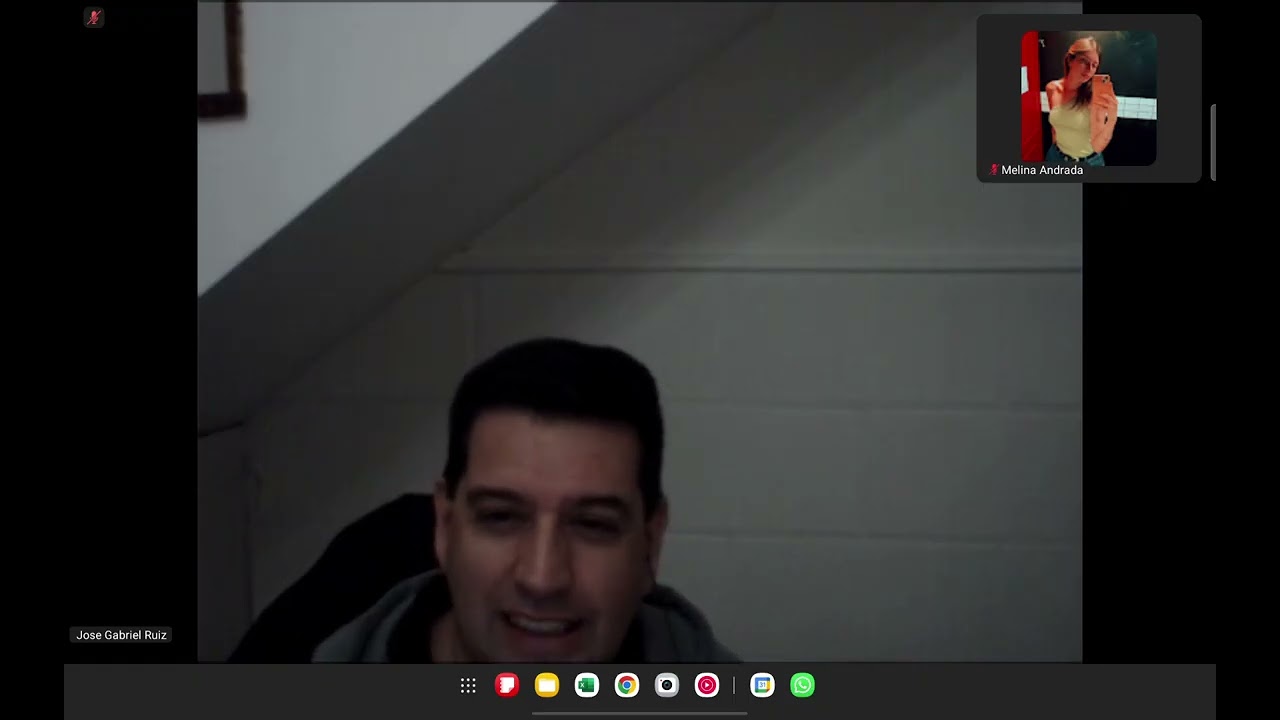
Task: Select Melina Andrada's video thumbnail
Action: click(1089, 98)
